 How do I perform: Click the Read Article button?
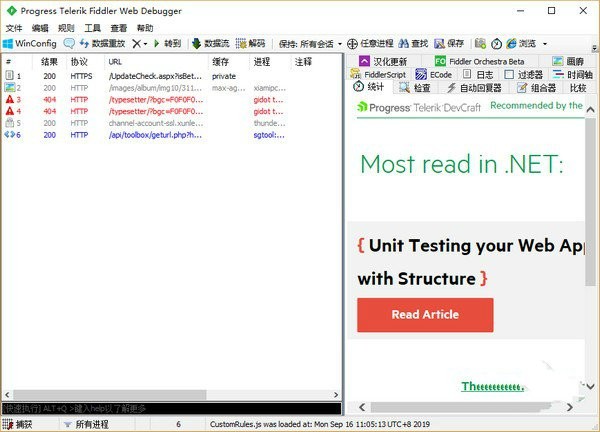(425, 315)
